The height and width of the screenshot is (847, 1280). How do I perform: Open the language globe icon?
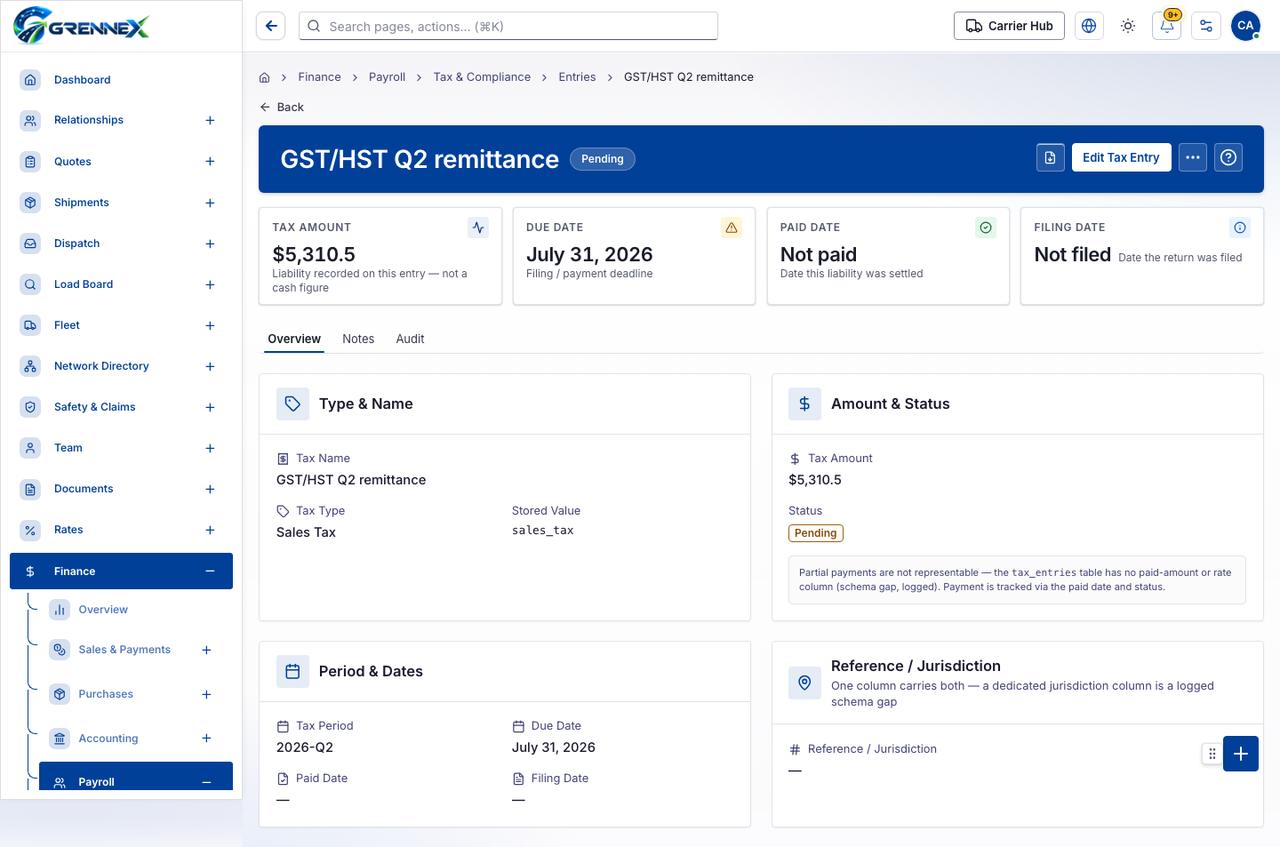pos(1089,26)
